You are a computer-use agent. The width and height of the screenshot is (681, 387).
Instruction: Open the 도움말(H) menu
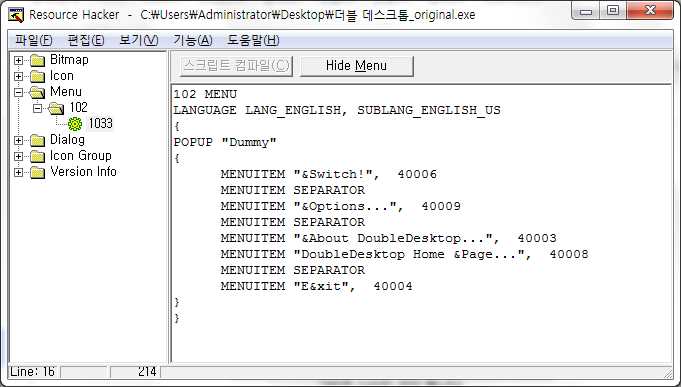tap(254, 40)
